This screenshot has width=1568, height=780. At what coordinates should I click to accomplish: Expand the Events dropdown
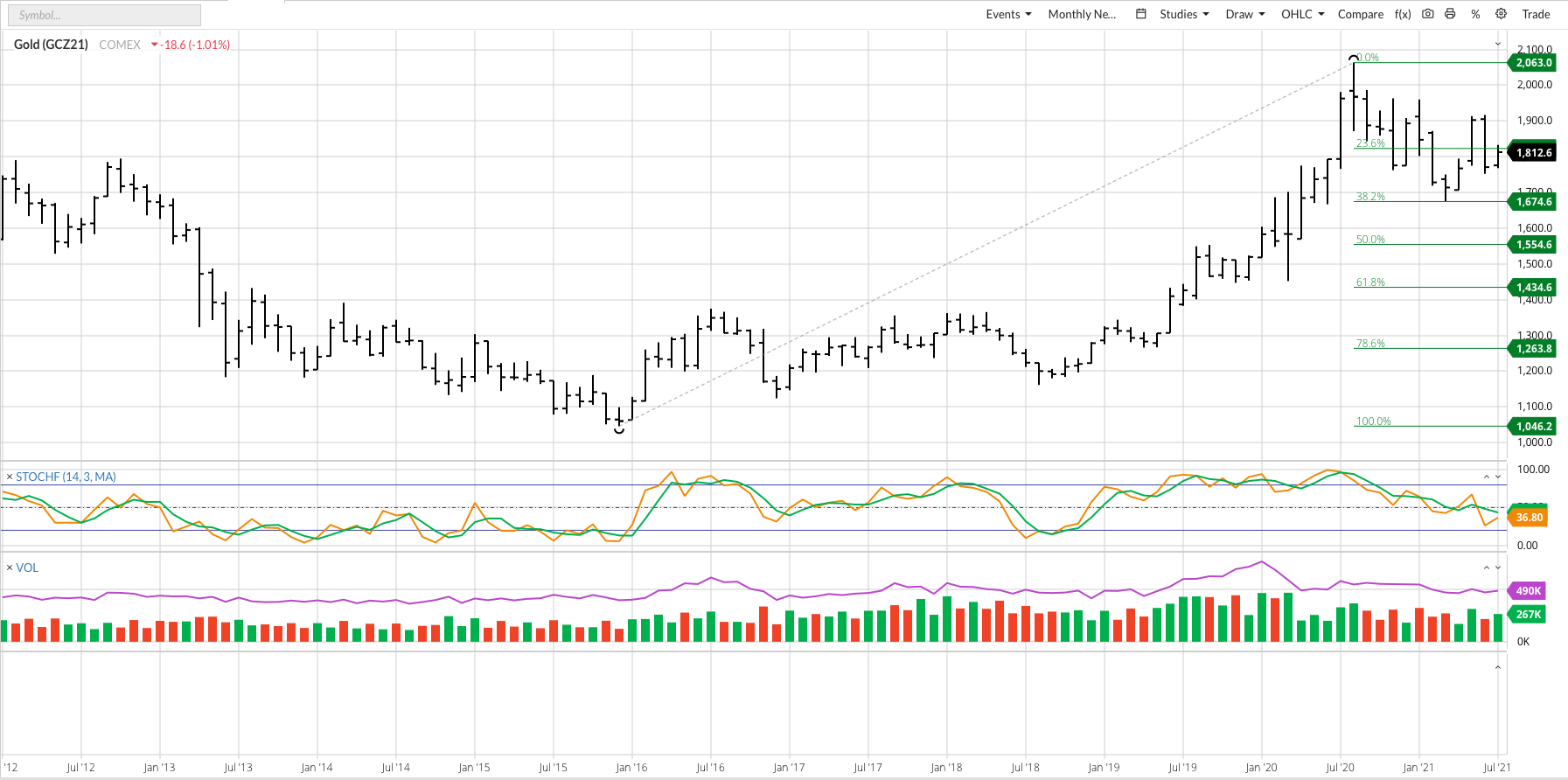tap(1008, 14)
